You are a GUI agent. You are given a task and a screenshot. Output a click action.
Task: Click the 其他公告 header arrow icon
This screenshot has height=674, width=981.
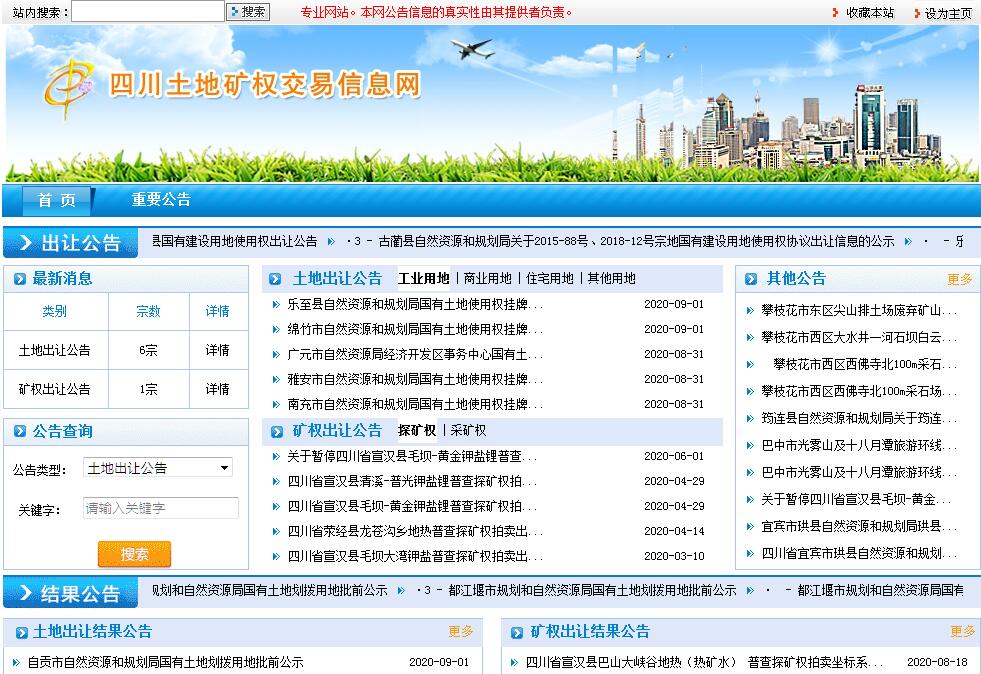(753, 279)
